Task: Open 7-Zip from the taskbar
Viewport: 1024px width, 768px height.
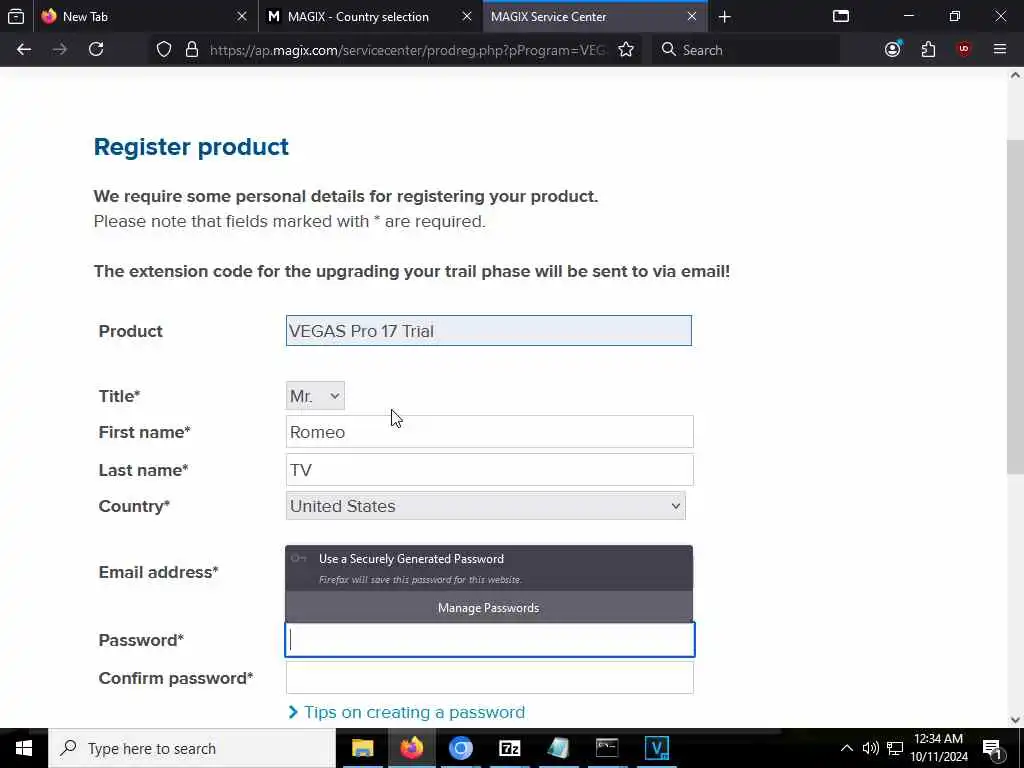Action: point(509,748)
